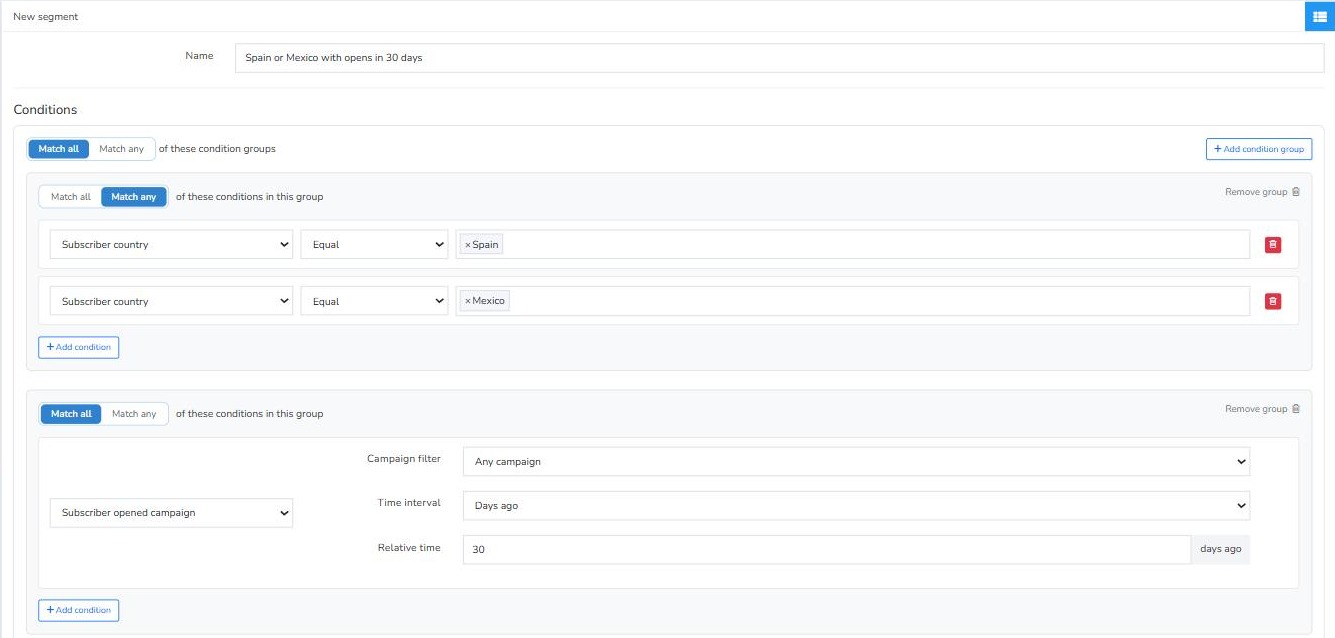Set condition groups to Match all
The width and height of the screenshot is (1335, 638).
pyautogui.click(x=59, y=149)
